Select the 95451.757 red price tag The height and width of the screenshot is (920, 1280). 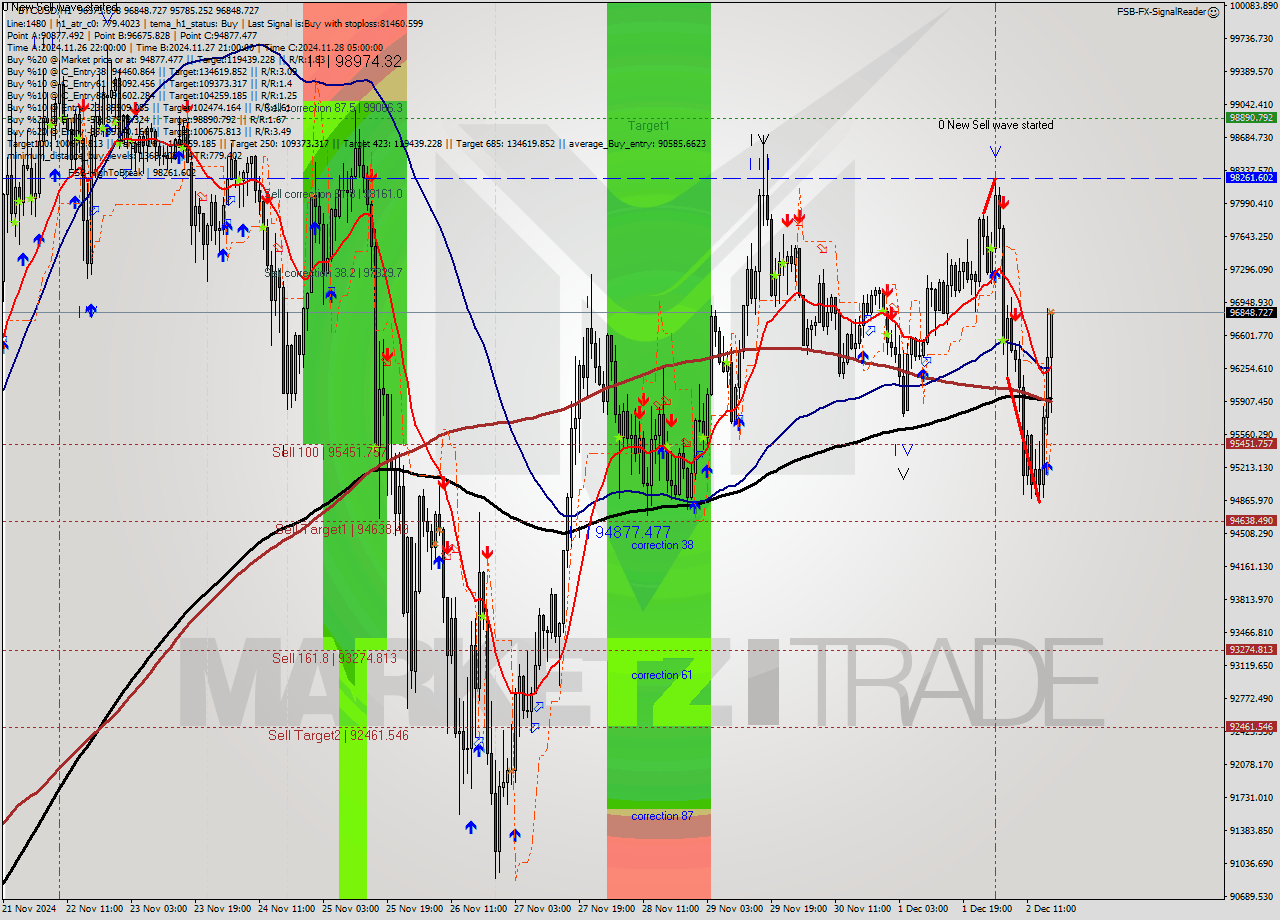point(1251,443)
